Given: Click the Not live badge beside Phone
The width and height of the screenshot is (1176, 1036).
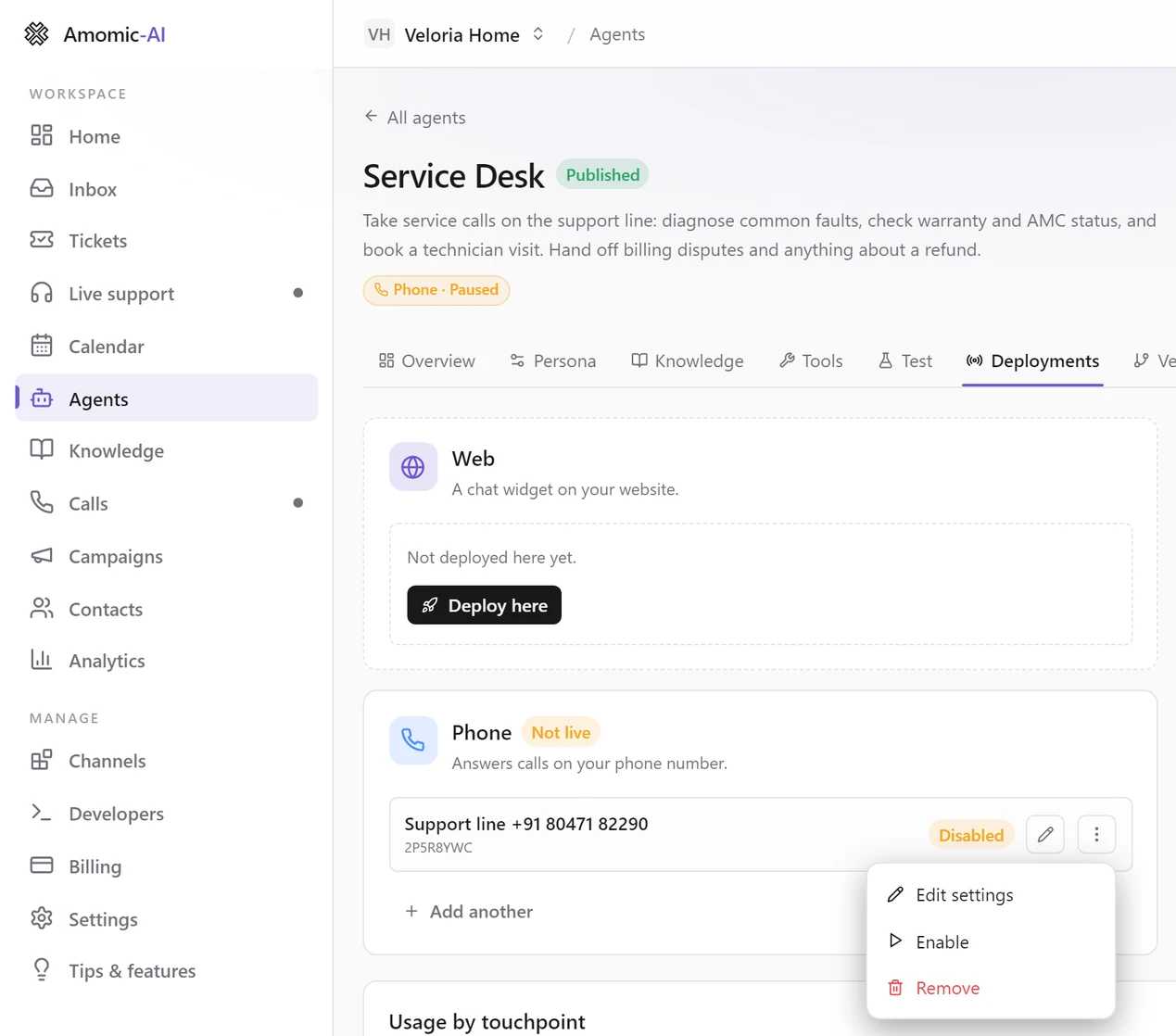Looking at the screenshot, I should tap(561, 733).
